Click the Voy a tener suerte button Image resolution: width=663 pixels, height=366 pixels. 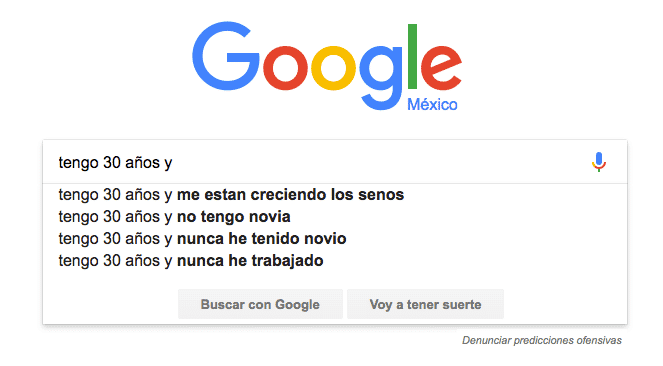click(x=425, y=304)
